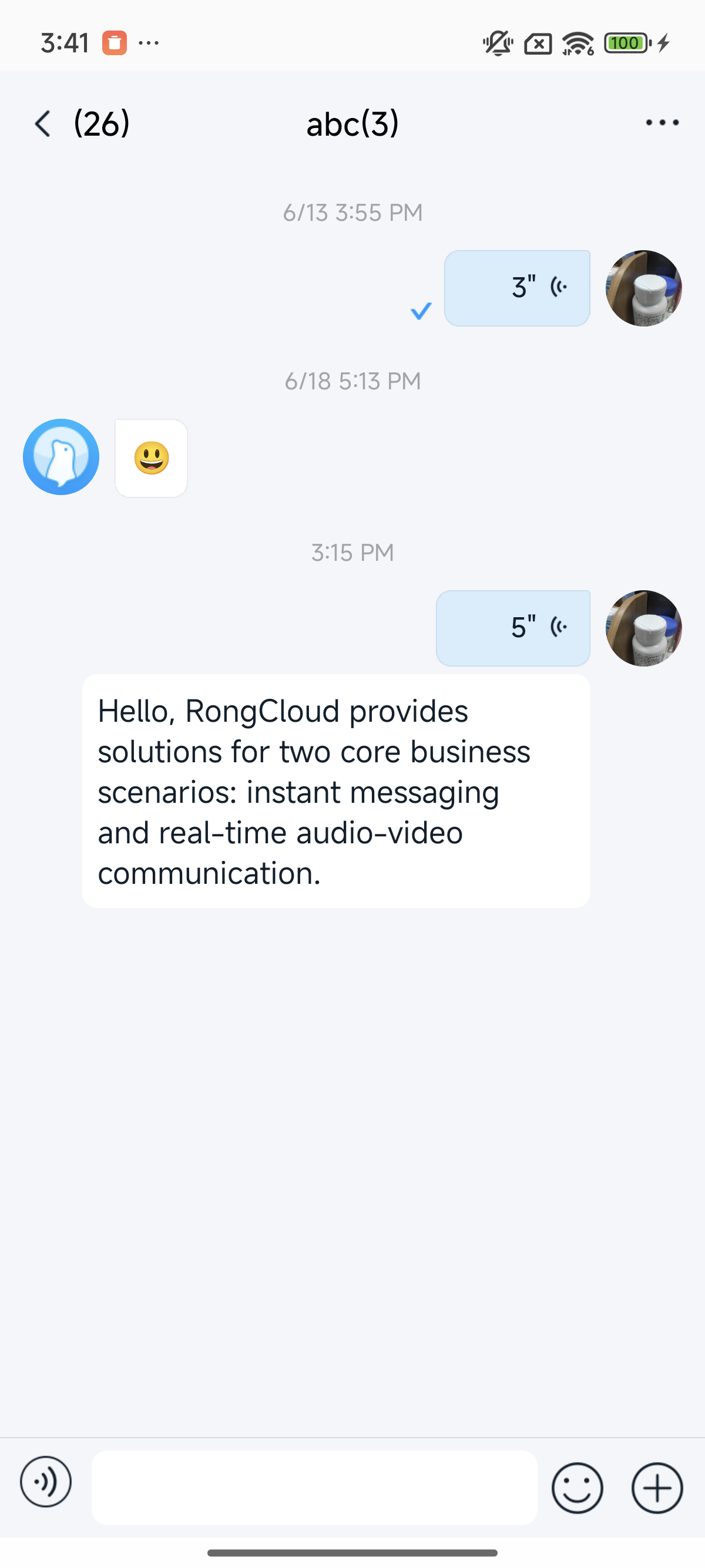Tap the blue read checkmark
The width and height of the screenshot is (705, 1568).
(421, 311)
